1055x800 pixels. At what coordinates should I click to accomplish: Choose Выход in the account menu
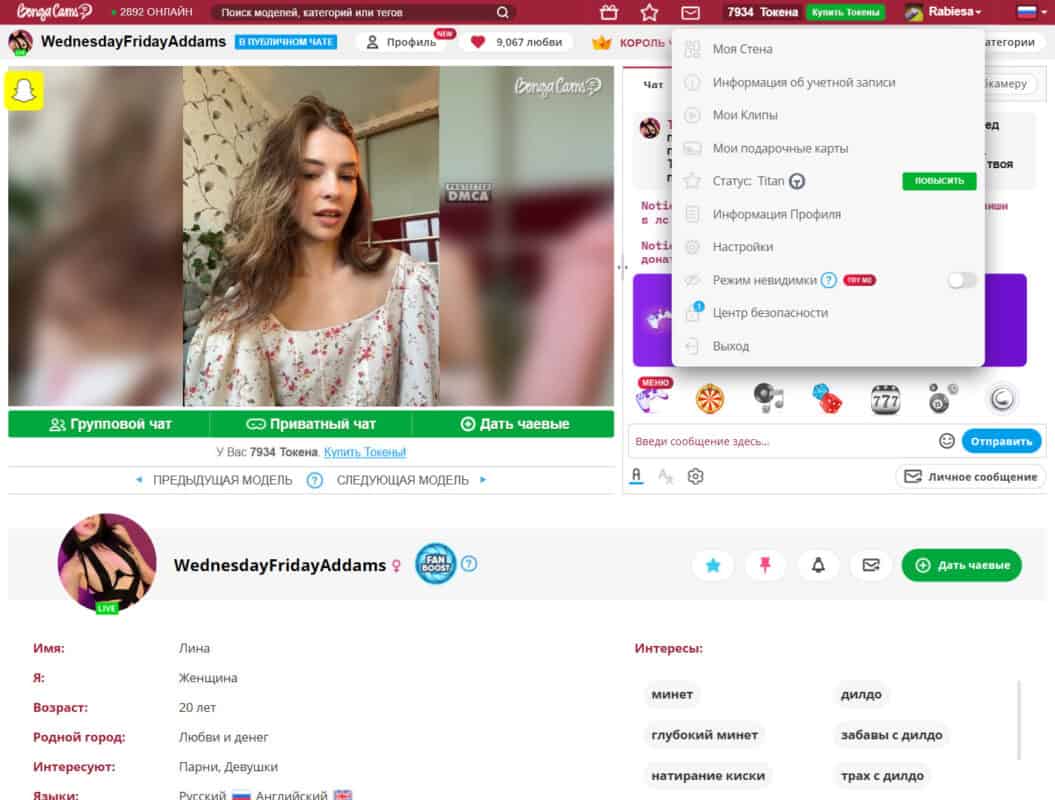point(730,346)
